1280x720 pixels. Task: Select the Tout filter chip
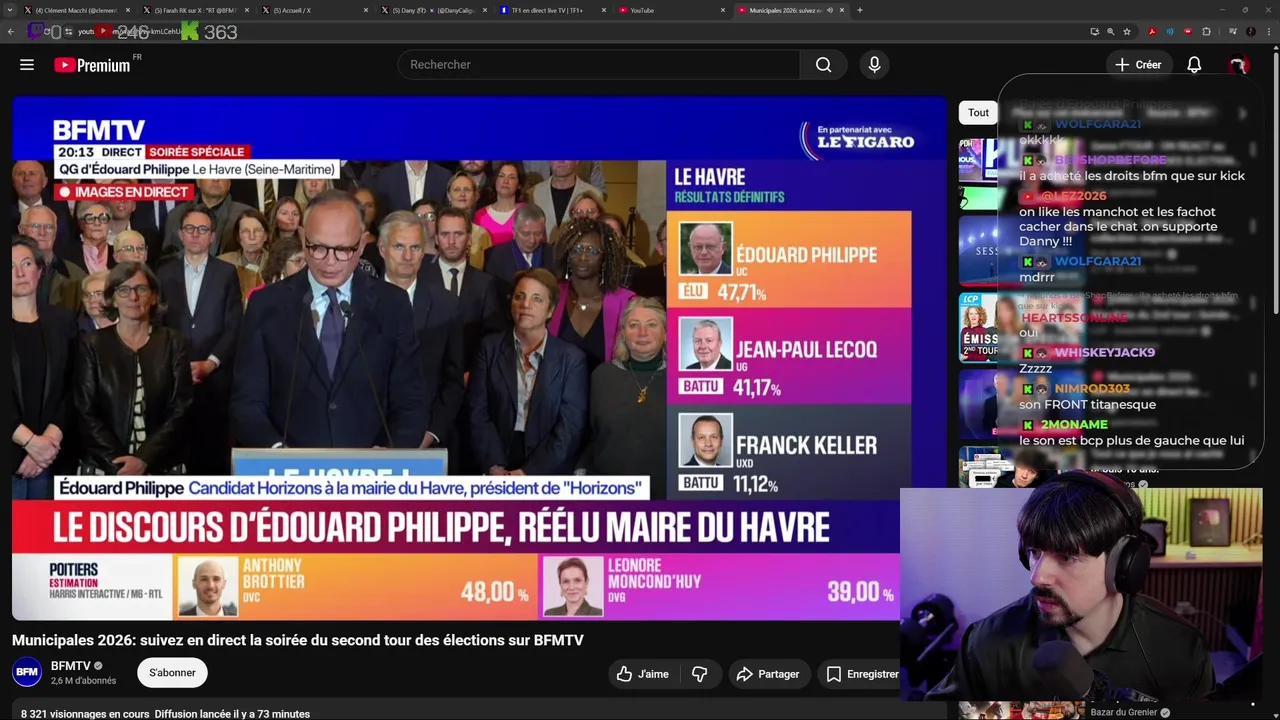[x=978, y=112]
